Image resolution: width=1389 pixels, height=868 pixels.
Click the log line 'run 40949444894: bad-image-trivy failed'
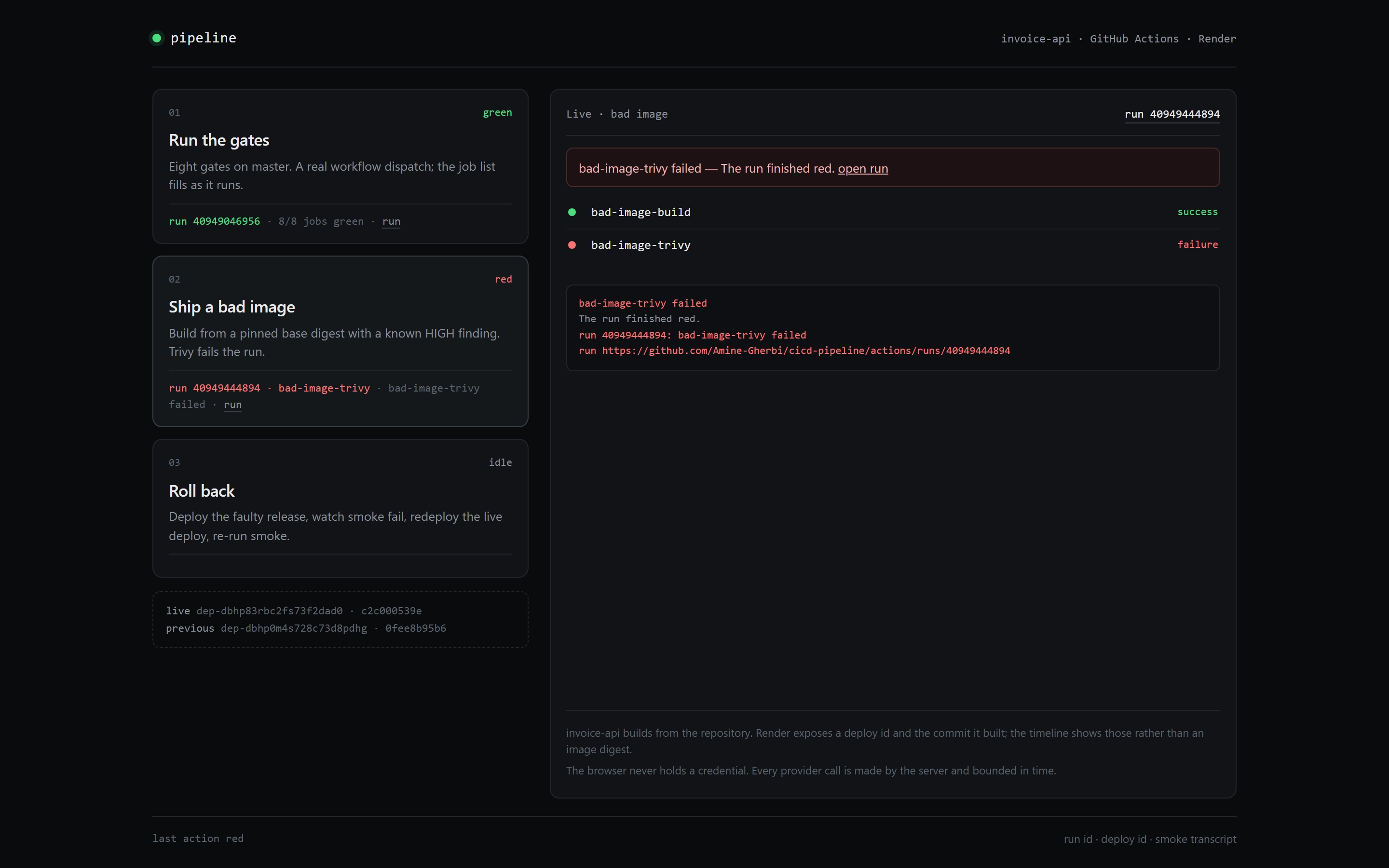click(x=692, y=335)
